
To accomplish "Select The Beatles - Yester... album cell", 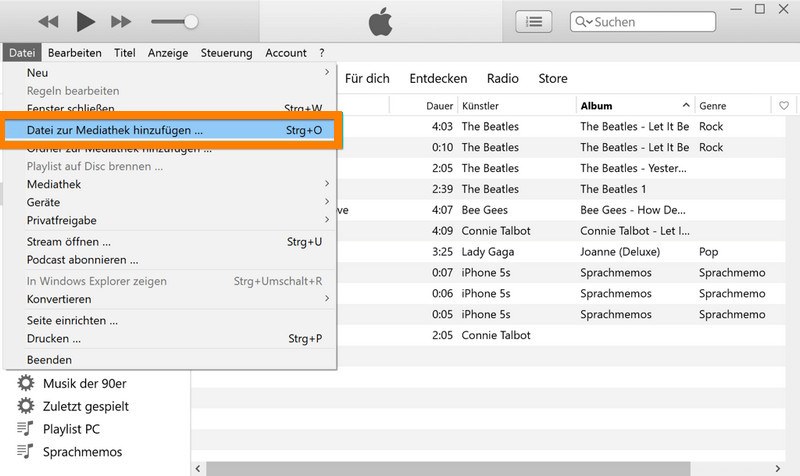I will point(633,168).
